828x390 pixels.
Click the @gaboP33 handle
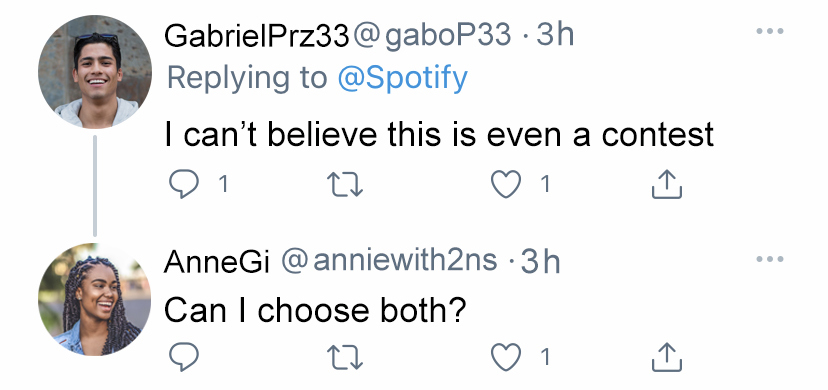click(x=432, y=36)
